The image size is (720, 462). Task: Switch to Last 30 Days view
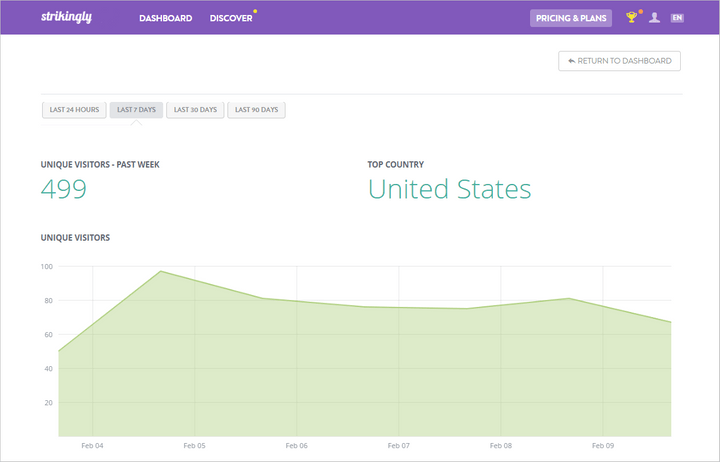[x=195, y=109]
